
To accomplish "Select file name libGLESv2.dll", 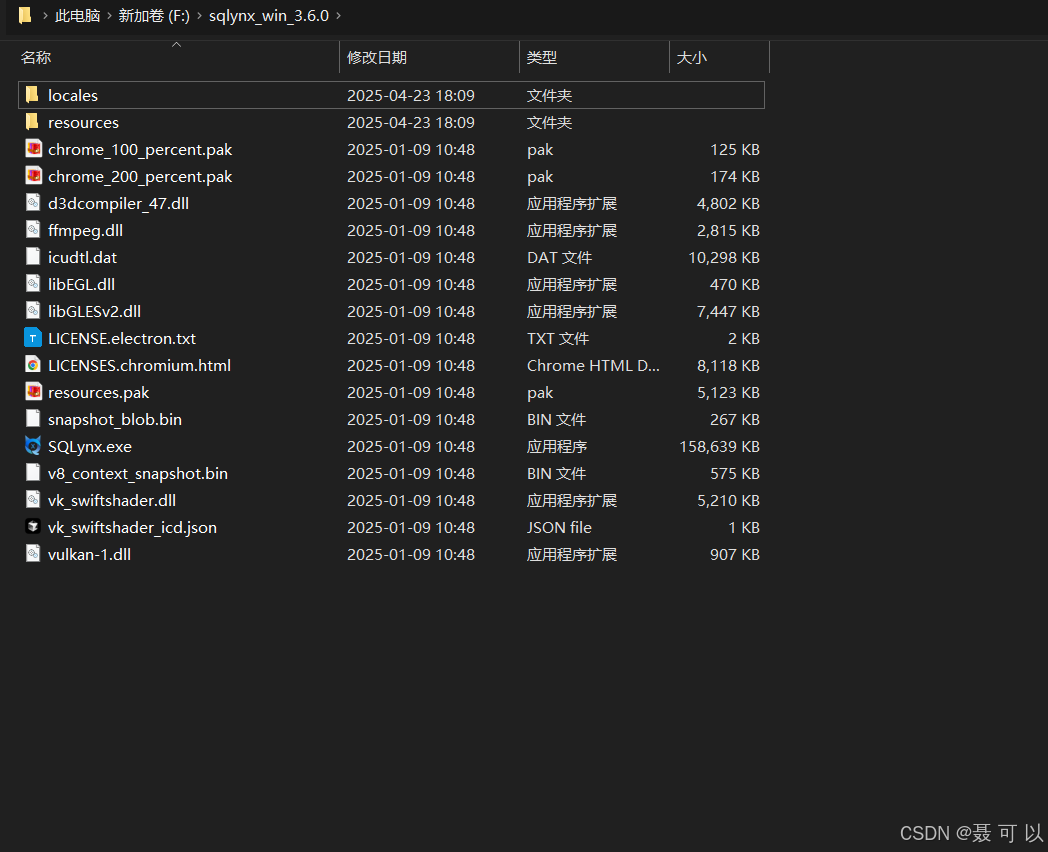I will tap(94, 311).
